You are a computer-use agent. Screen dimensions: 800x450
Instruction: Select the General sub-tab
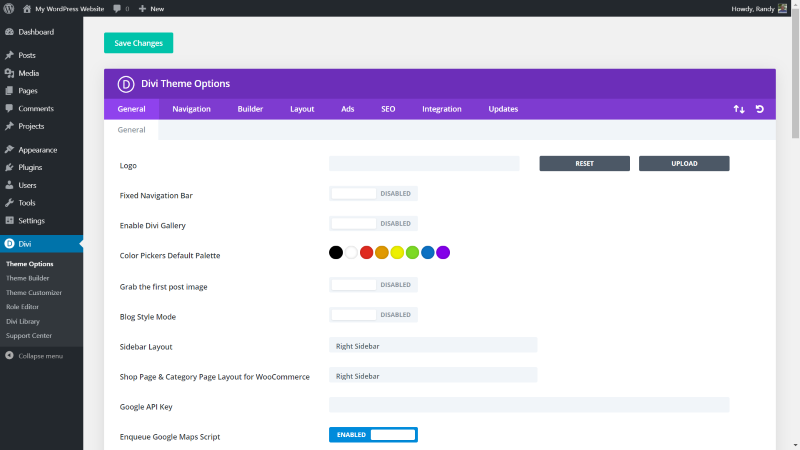click(131, 130)
